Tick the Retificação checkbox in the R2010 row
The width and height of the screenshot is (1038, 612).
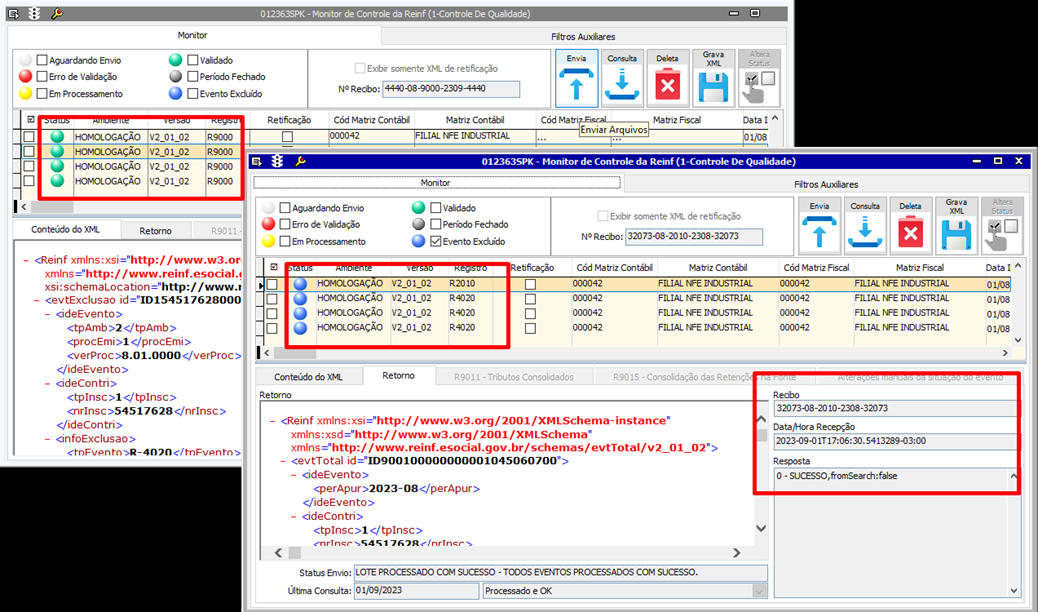pos(530,284)
